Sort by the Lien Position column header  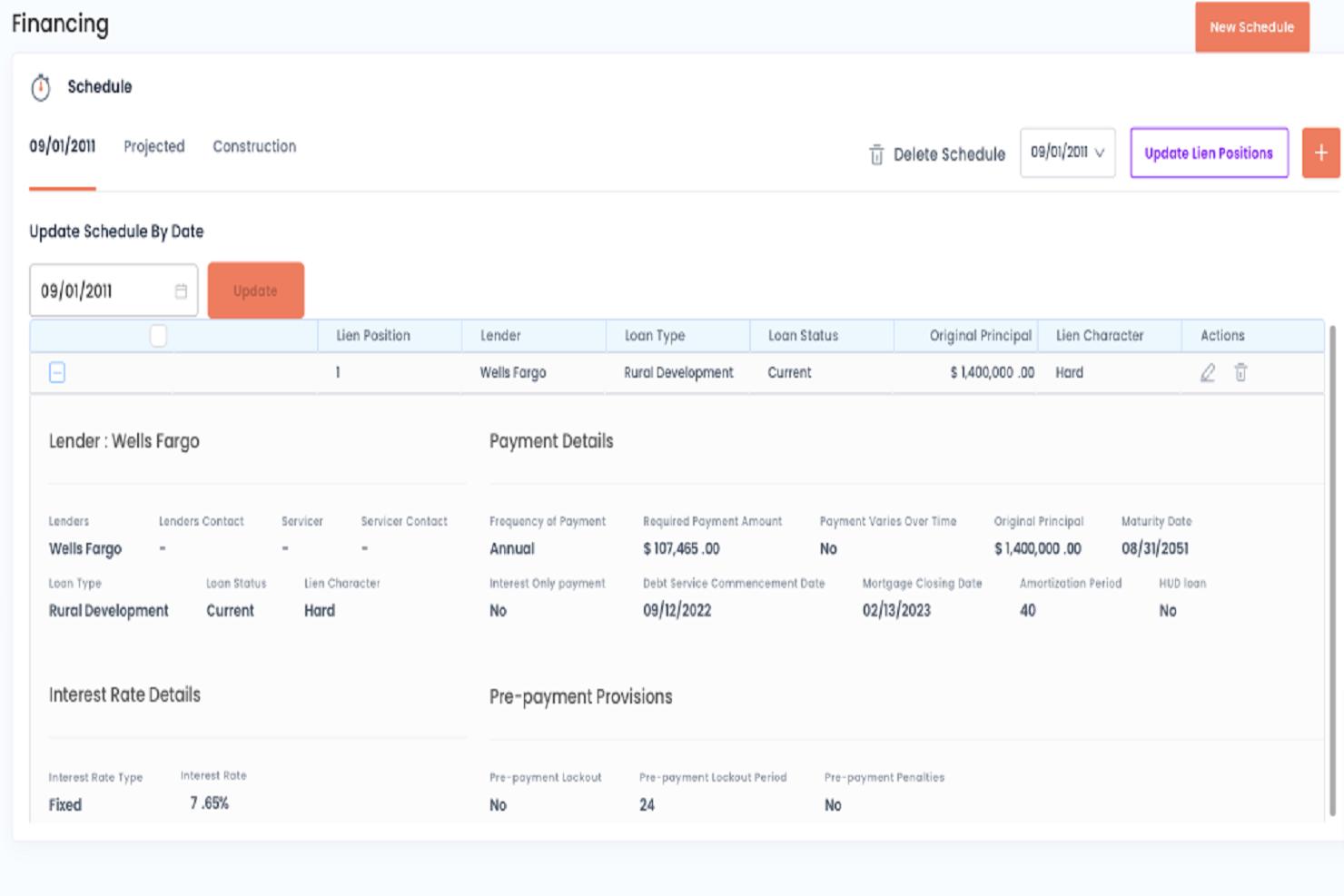coord(373,336)
